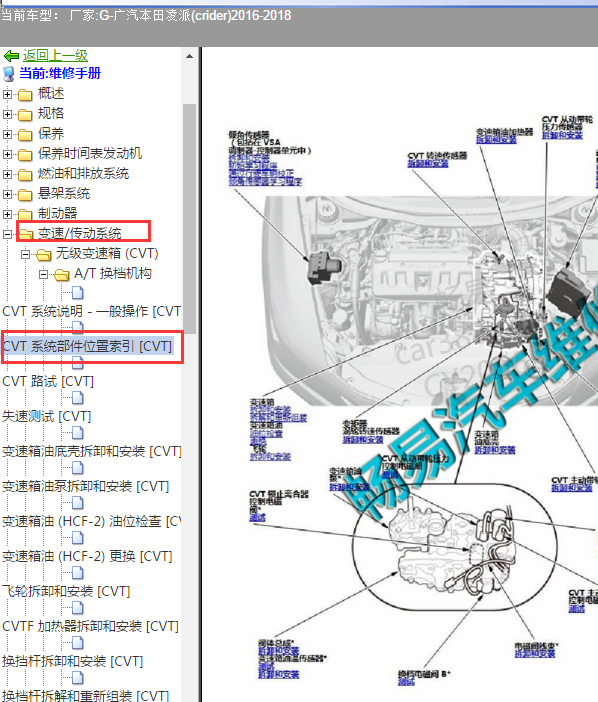Select 概述 in the tree
The height and width of the screenshot is (702, 598).
[x=51, y=94]
